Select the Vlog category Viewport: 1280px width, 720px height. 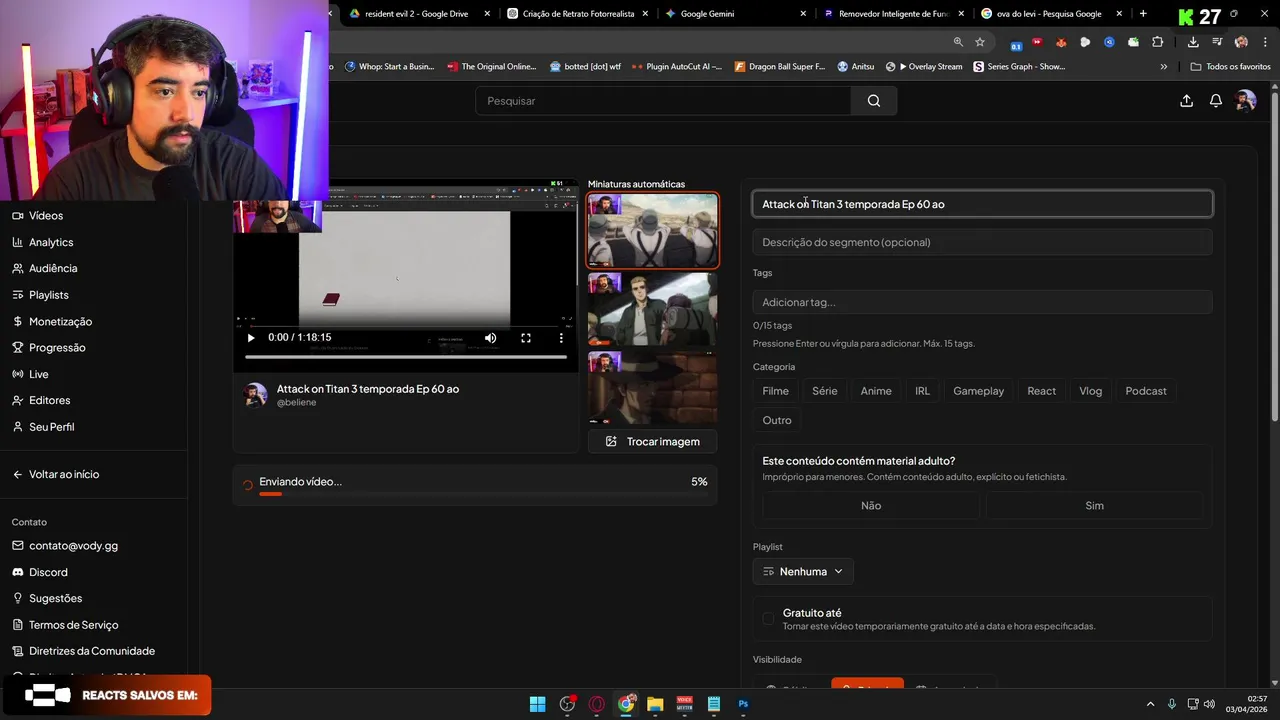(1090, 391)
